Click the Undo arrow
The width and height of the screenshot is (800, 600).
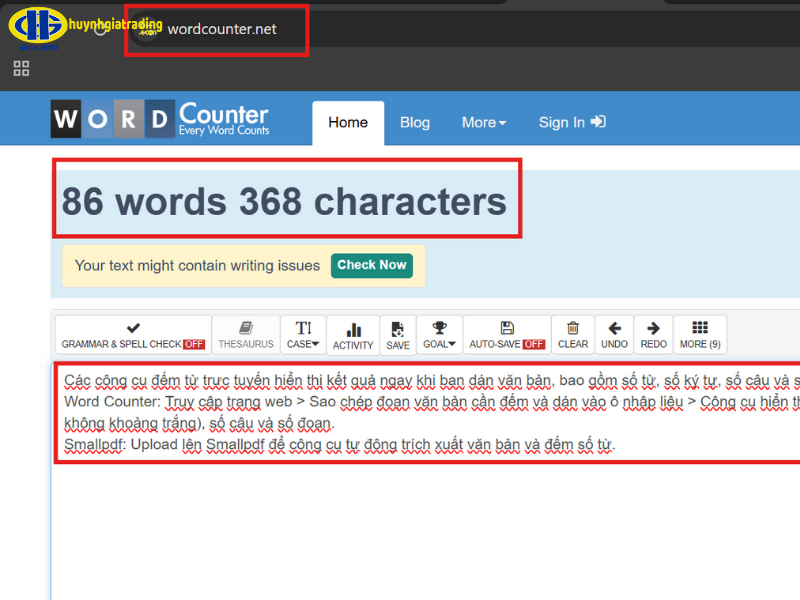coord(615,335)
